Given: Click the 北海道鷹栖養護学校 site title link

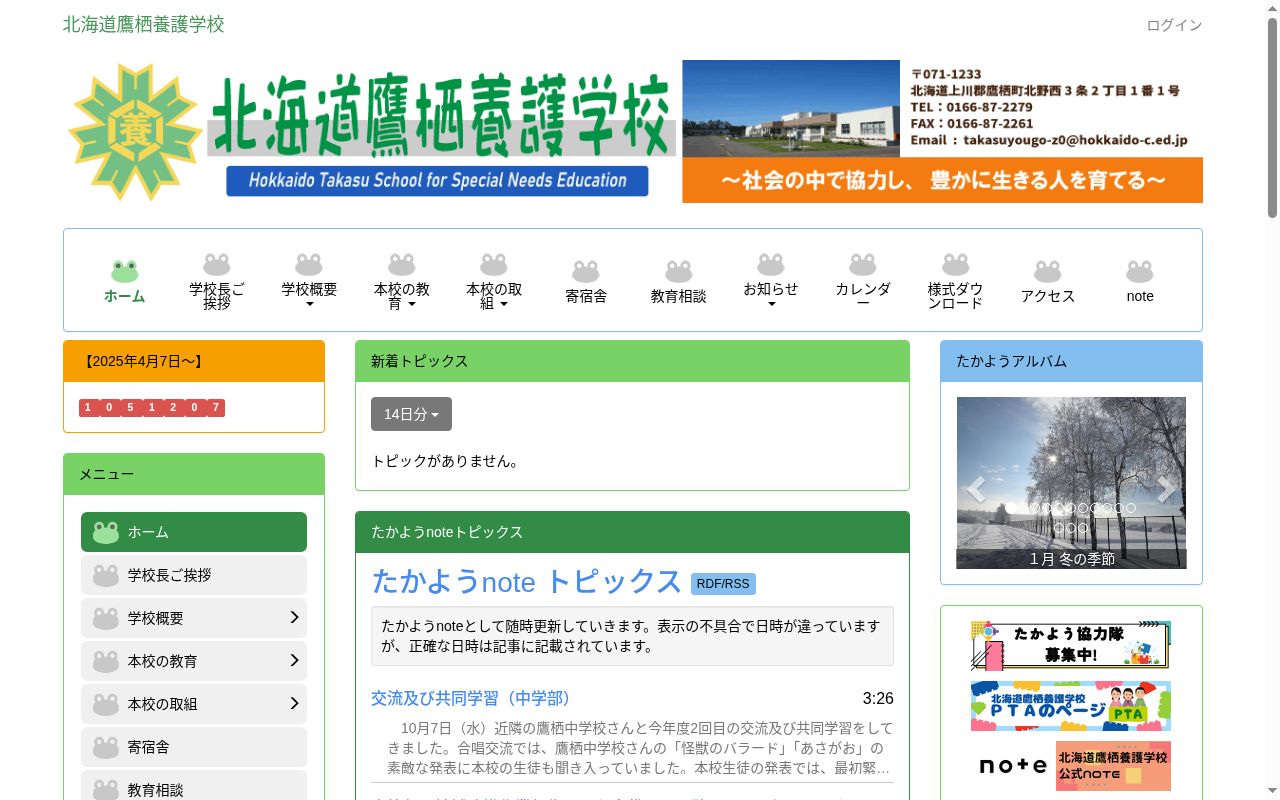Looking at the screenshot, I should [144, 24].
